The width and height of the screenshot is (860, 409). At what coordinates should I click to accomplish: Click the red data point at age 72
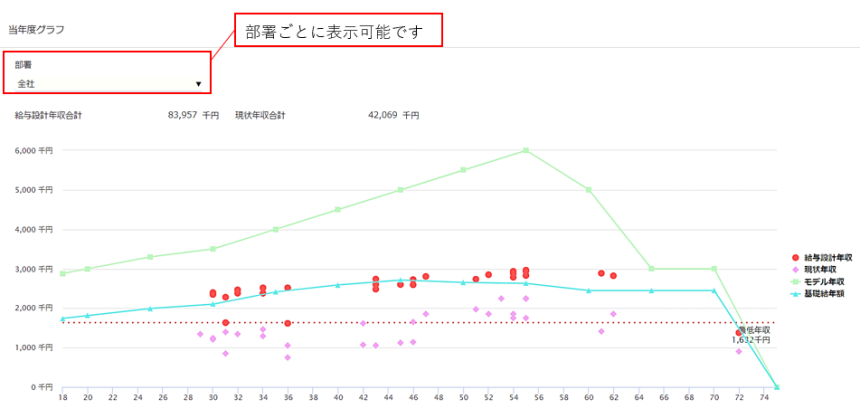click(x=739, y=333)
